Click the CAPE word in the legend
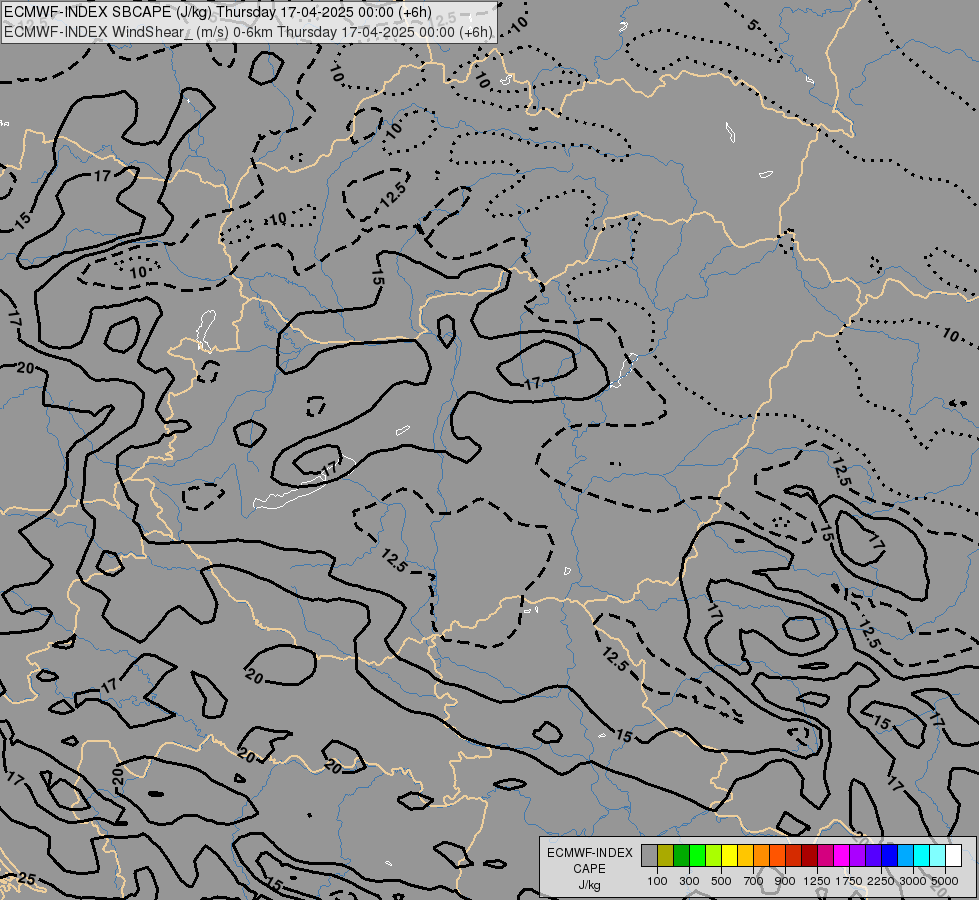Viewport: 979px width, 900px height. (589, 869)
